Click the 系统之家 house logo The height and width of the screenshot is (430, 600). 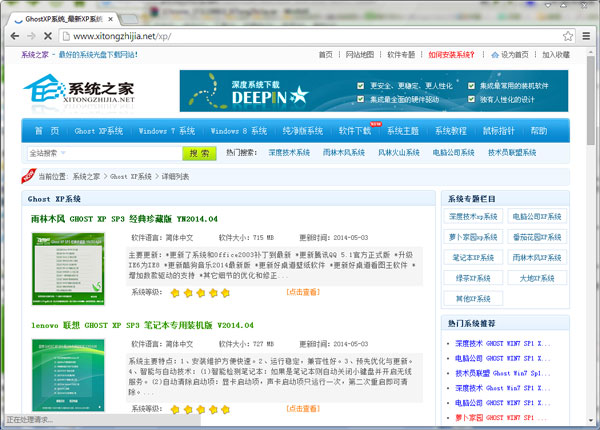coord(79,90)
